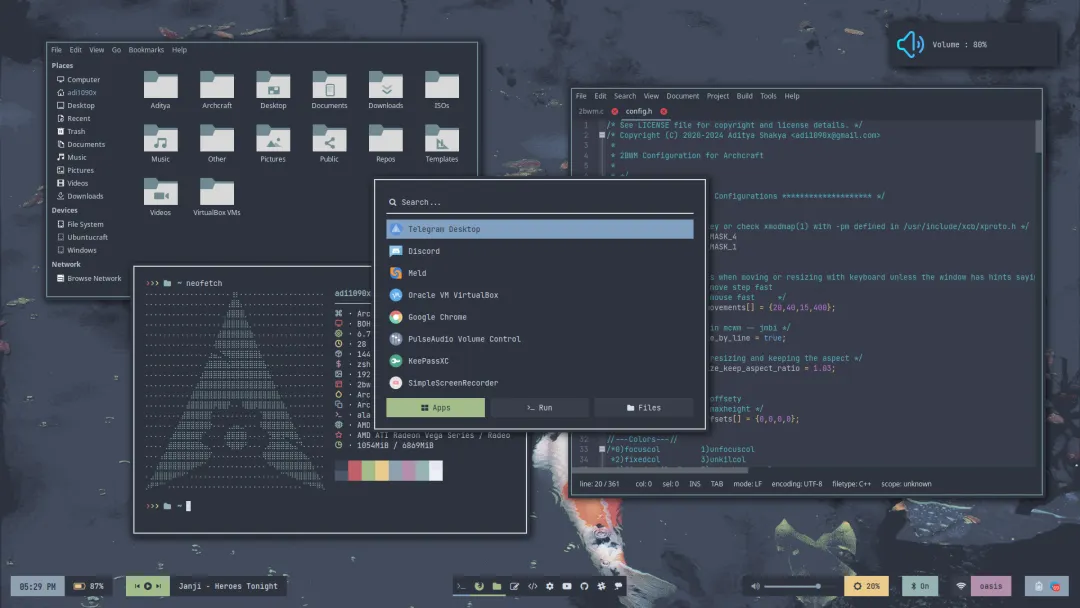Image resolution: width=1080 pixels, height=608 pixels.
Task: Open the Go menu in file manager
Action: pyautogui.click(x=116, y=50)
